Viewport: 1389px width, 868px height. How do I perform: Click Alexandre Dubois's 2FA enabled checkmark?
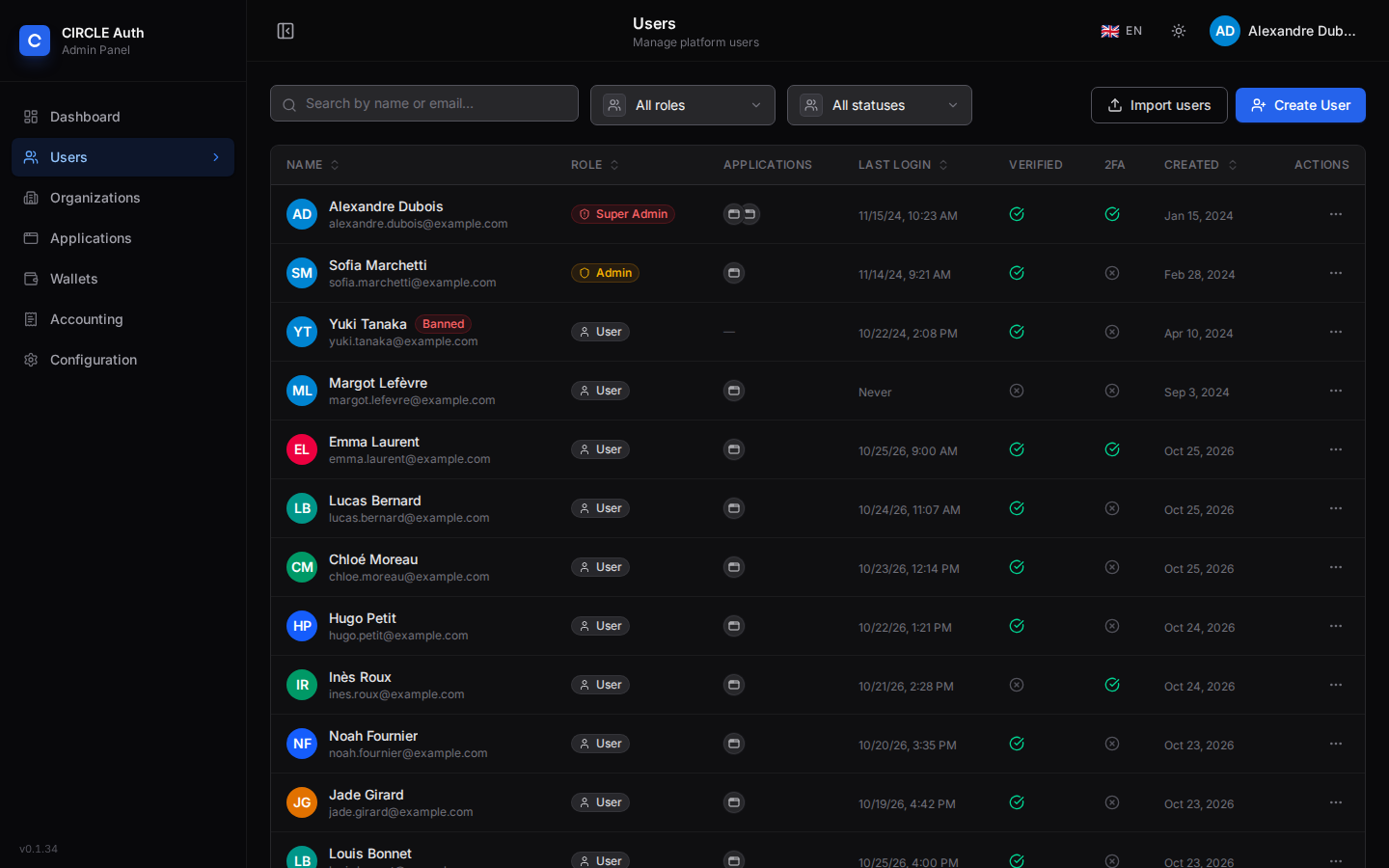(1112, 214)
